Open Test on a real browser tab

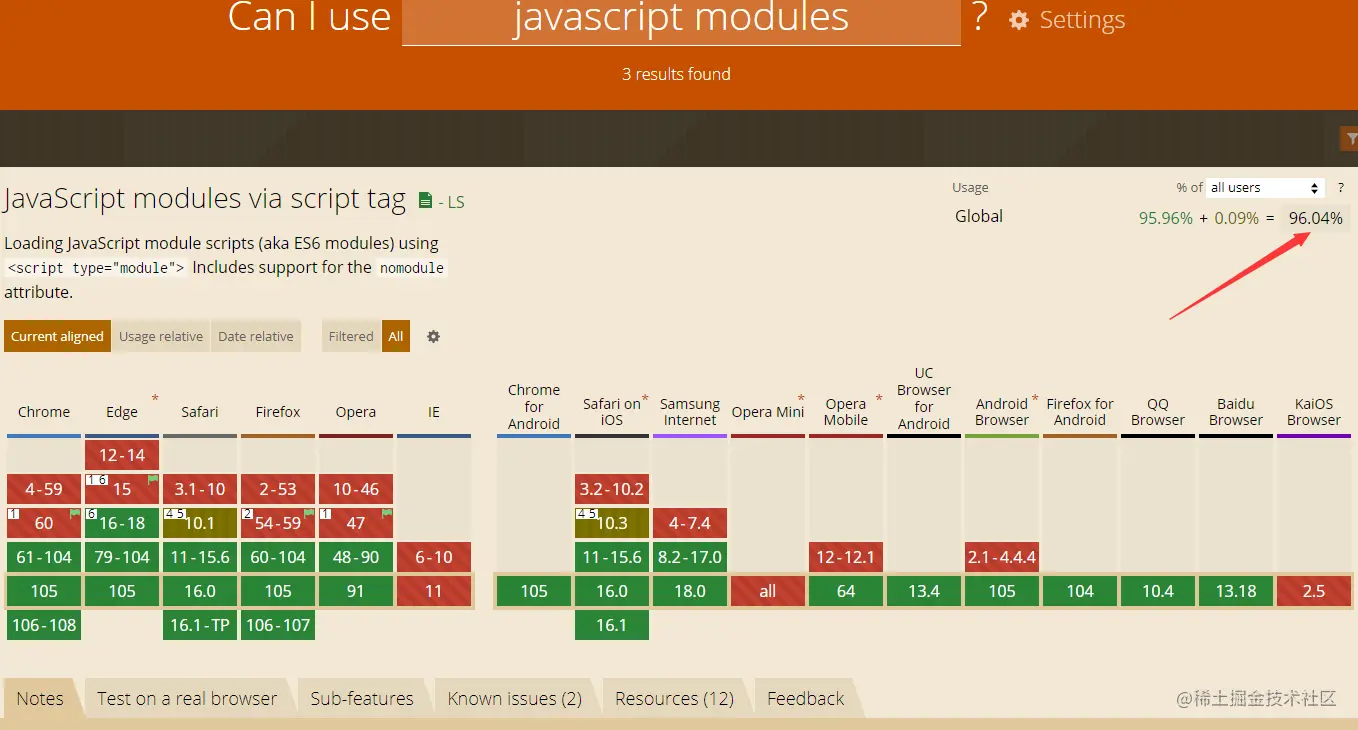click(187, 698)
